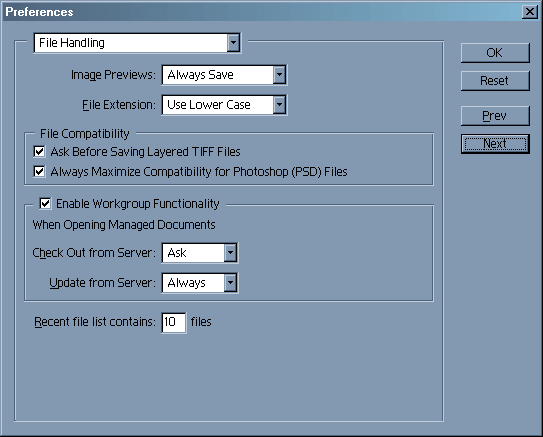Expand the Check Out from Server dropdown

tap(230, 253)
